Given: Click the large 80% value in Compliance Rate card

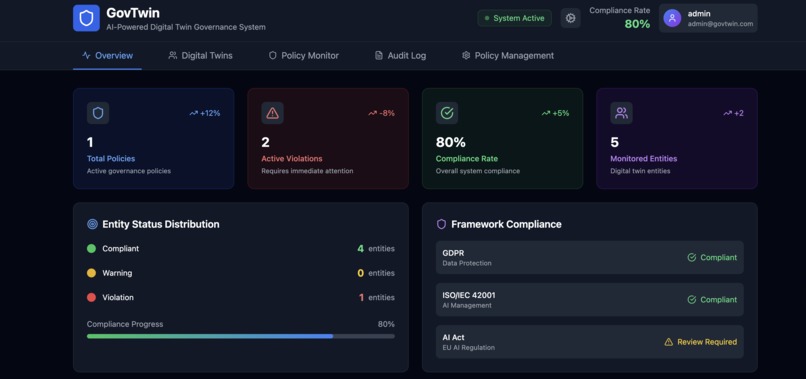Looking at the screenshot, I should click(451, 142).
